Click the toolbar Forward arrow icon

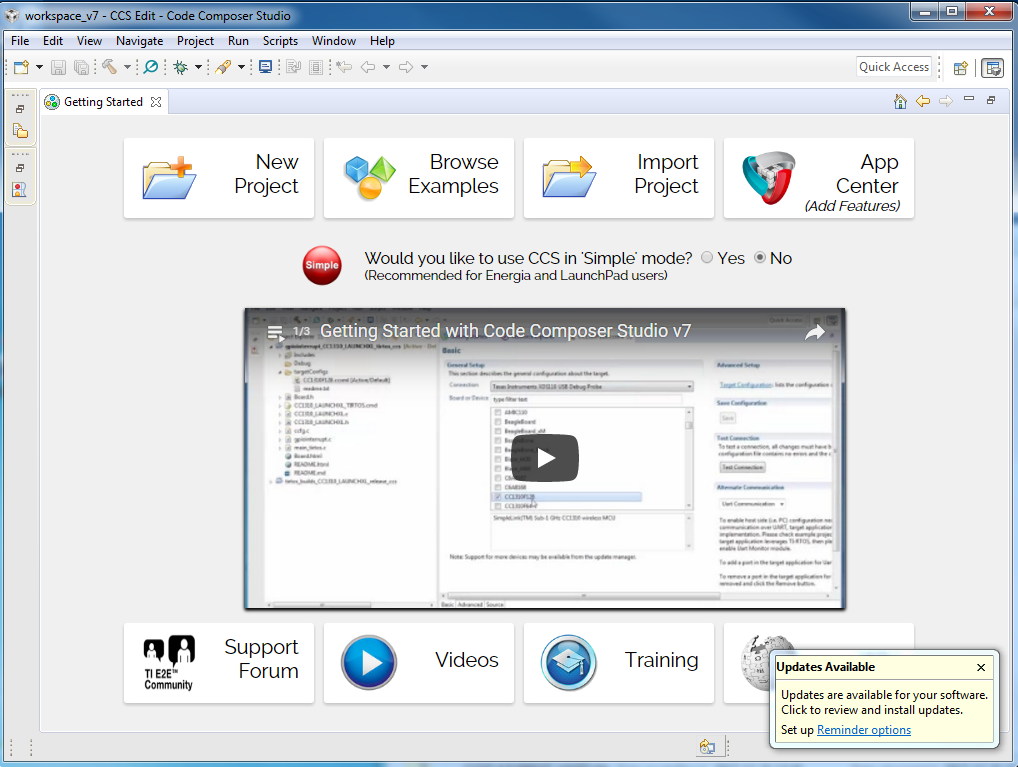tap(406, 67)
